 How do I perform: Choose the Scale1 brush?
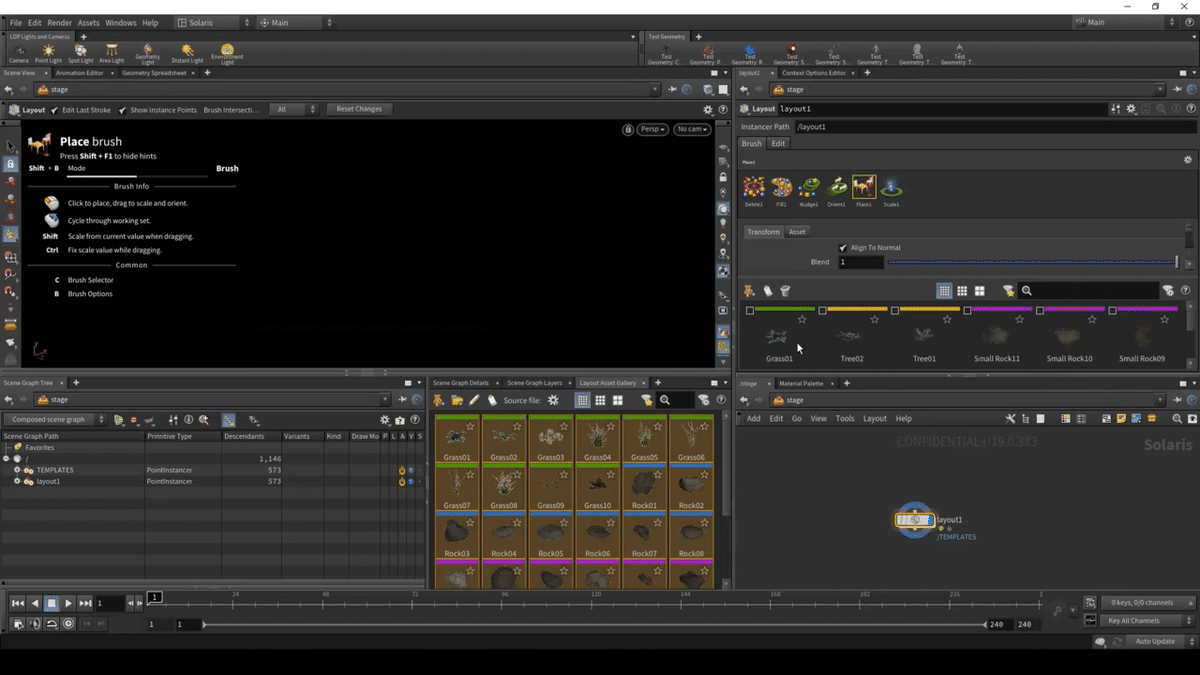(x=891, y=189)
